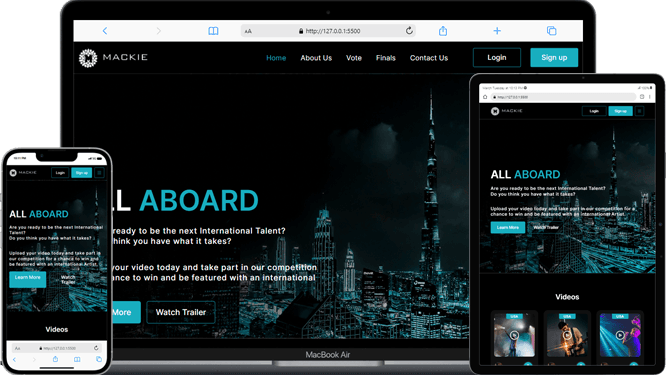Open About Us in the MacBook navbar
The image size is (666, 375).
click(x=316, y=58)
